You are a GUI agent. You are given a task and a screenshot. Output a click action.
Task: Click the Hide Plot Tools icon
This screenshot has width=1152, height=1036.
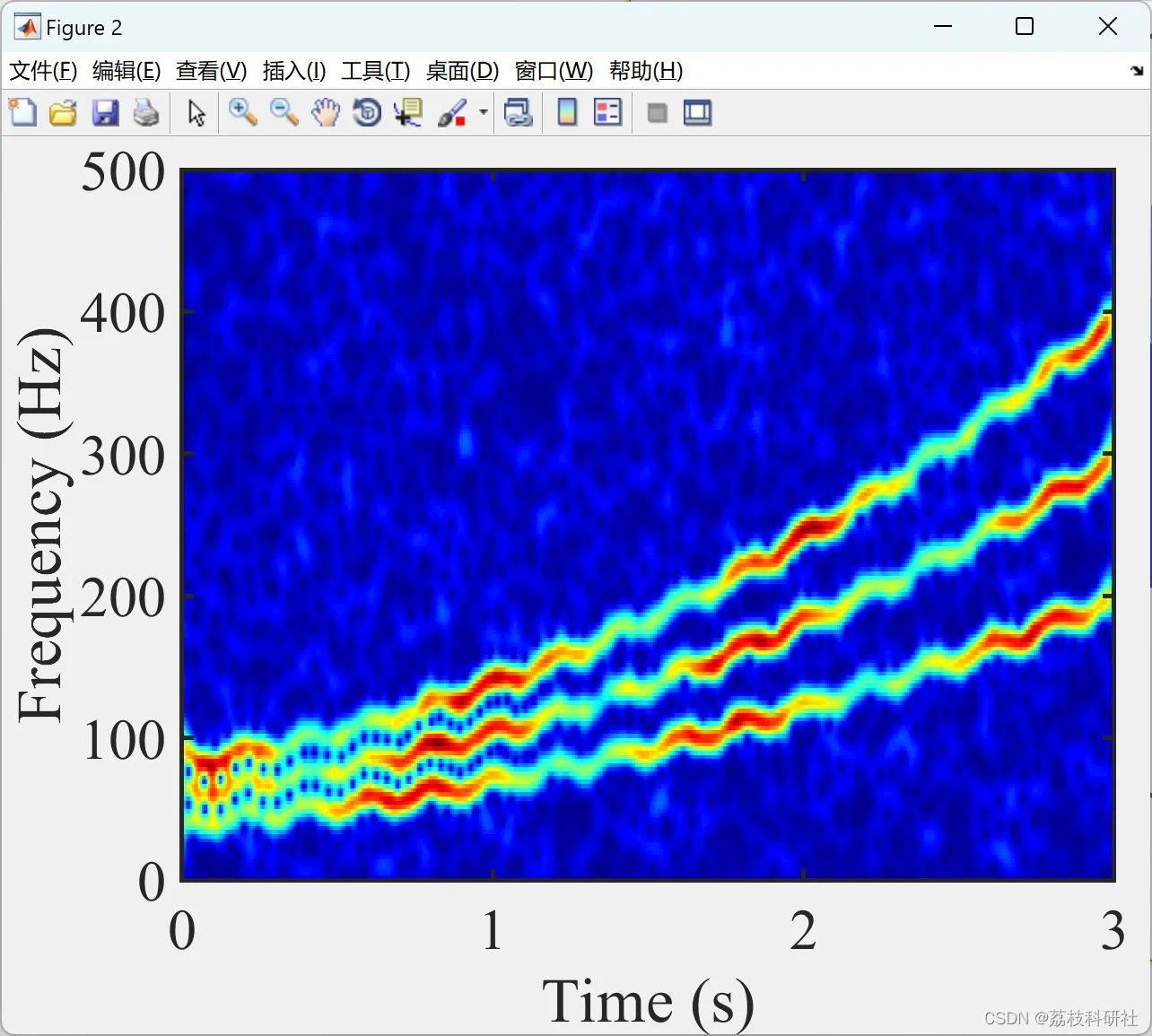[657, 113]
